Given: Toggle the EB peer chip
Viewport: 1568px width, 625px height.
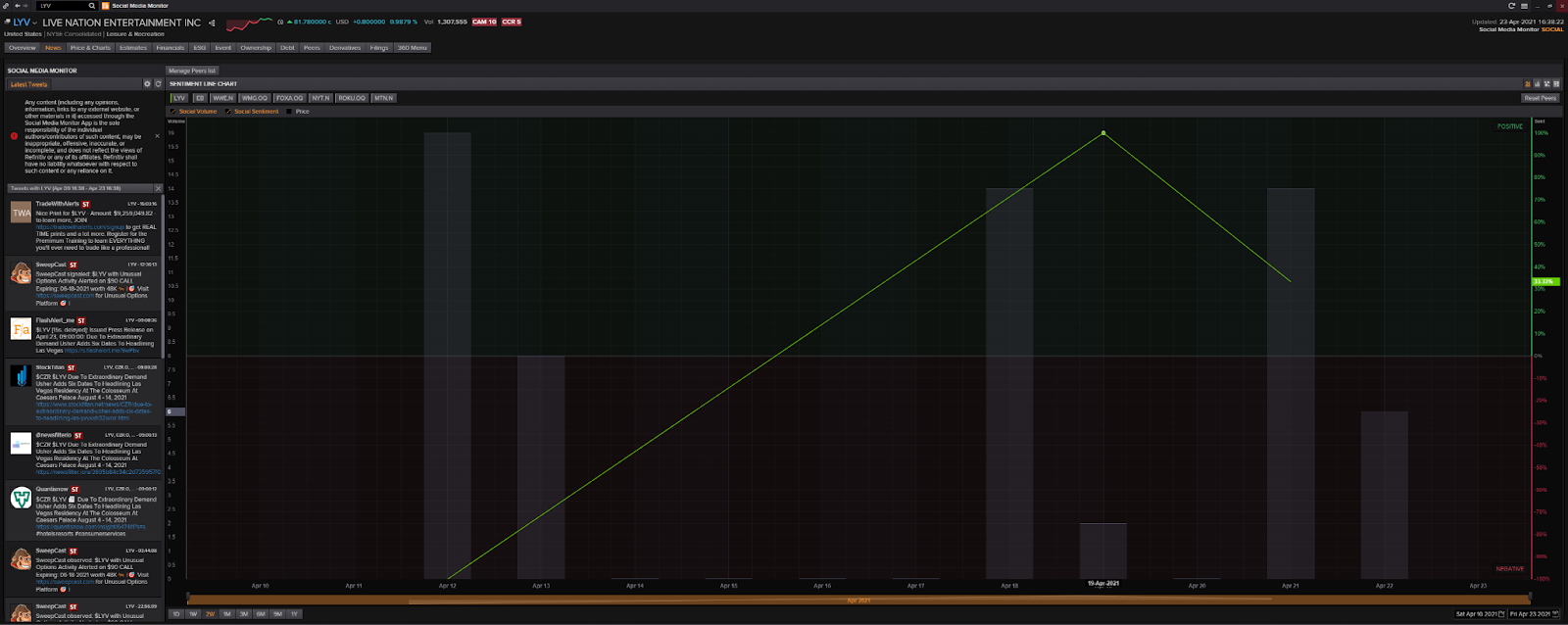Looking at the screenshot, I should (200, 98).
